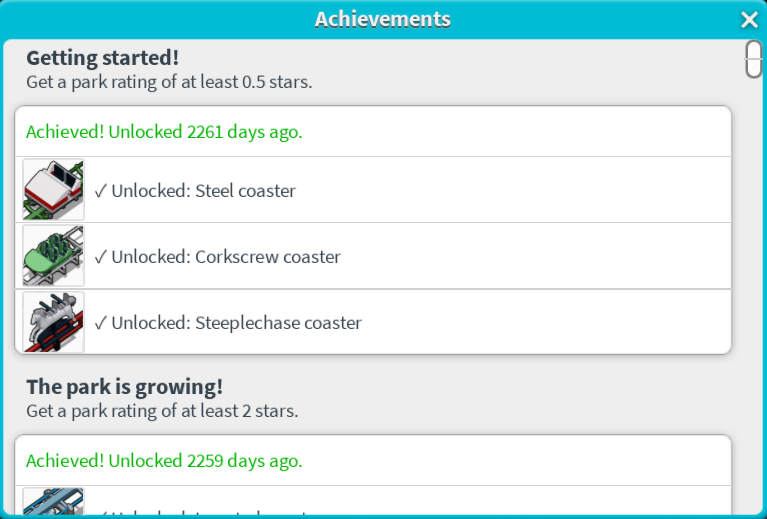
Task: Select the 'Unlocked: Corkscrew coaster' row text
Action: point(226,257)
